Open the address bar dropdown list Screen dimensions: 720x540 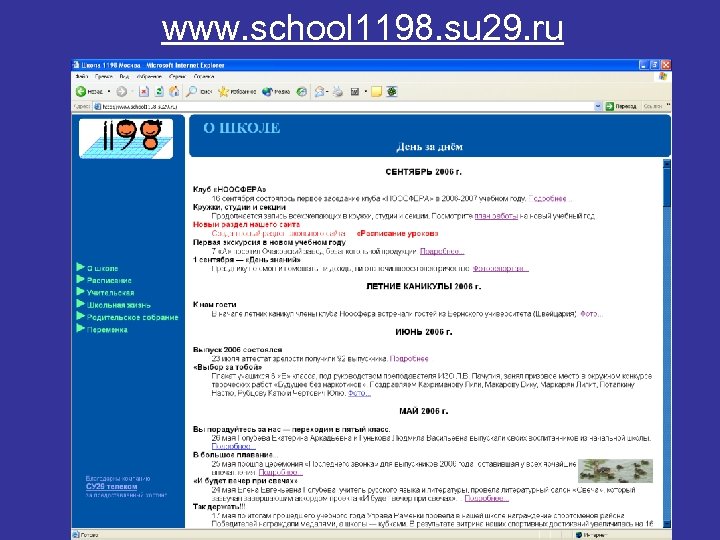tap(598, 107)
